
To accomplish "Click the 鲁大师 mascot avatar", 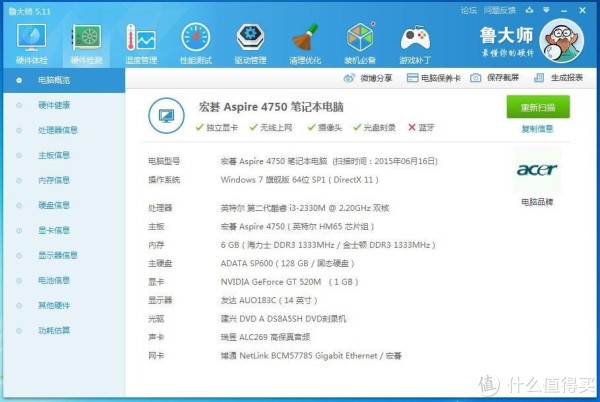I will [561, 41].
